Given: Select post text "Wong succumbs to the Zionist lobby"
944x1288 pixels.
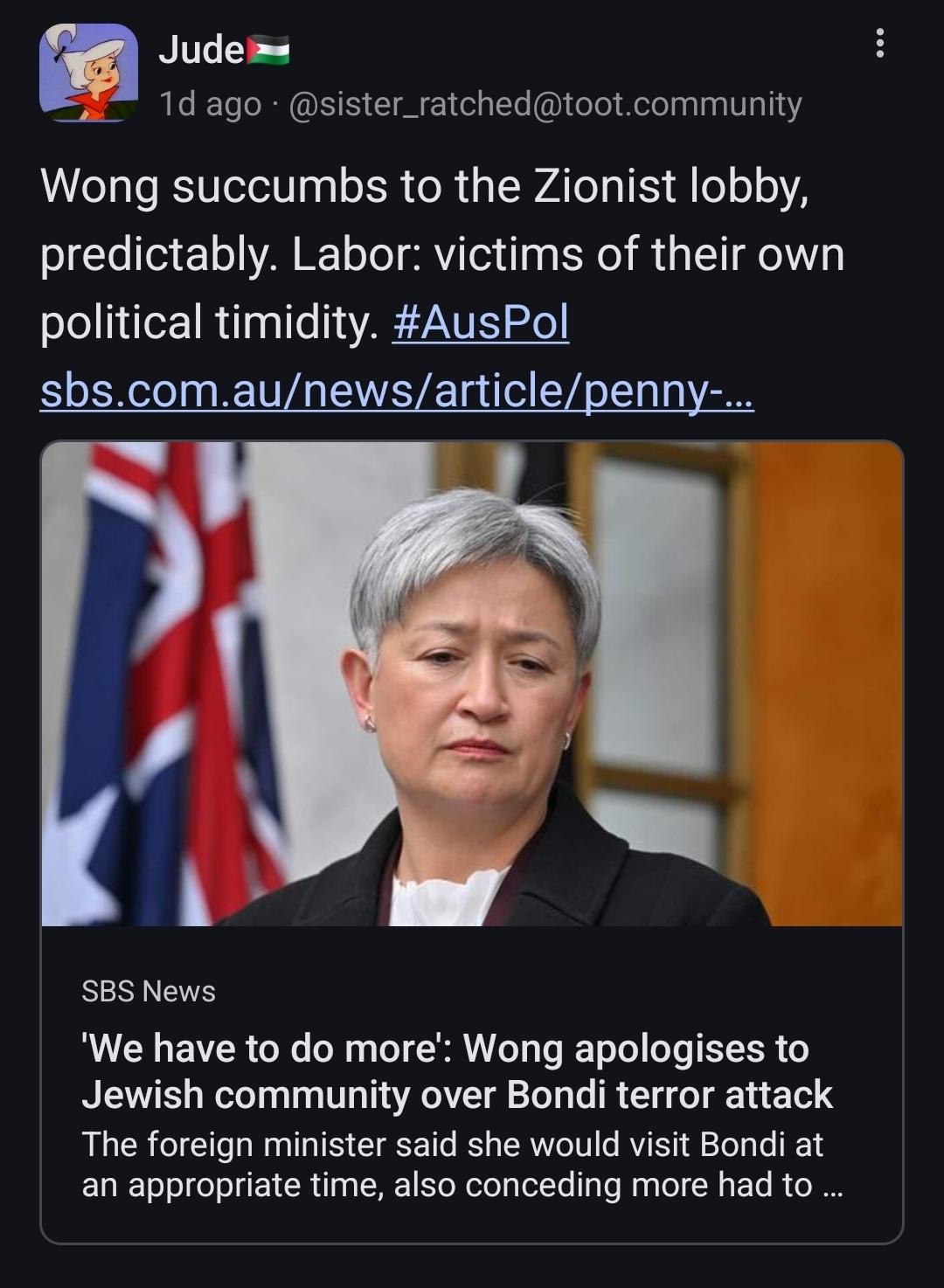Looking at the screenshot, I should click(x=424, y=188).
